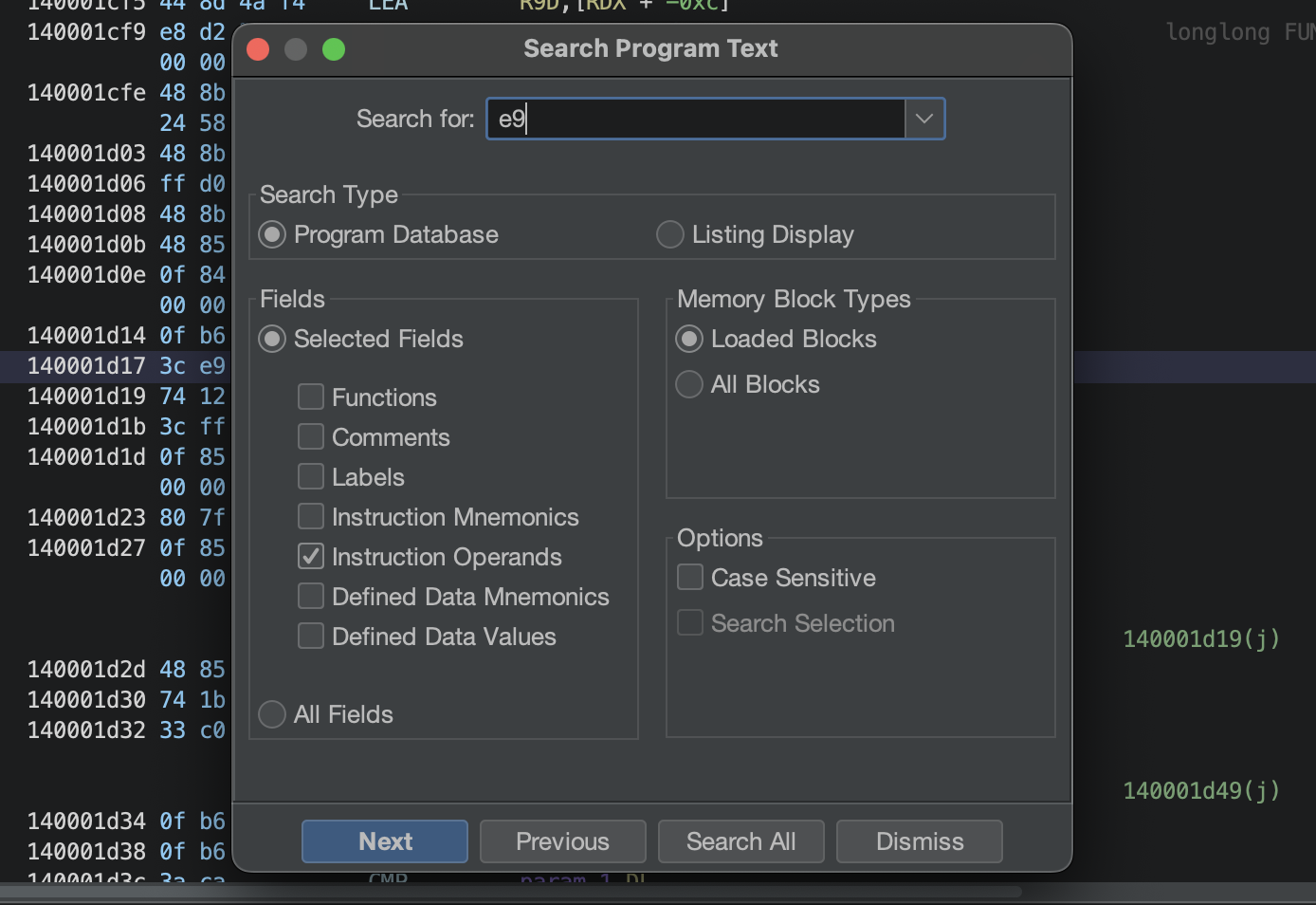Click the Next search button
Viewport: 1316px width, 905px height.
click(385, 841)
